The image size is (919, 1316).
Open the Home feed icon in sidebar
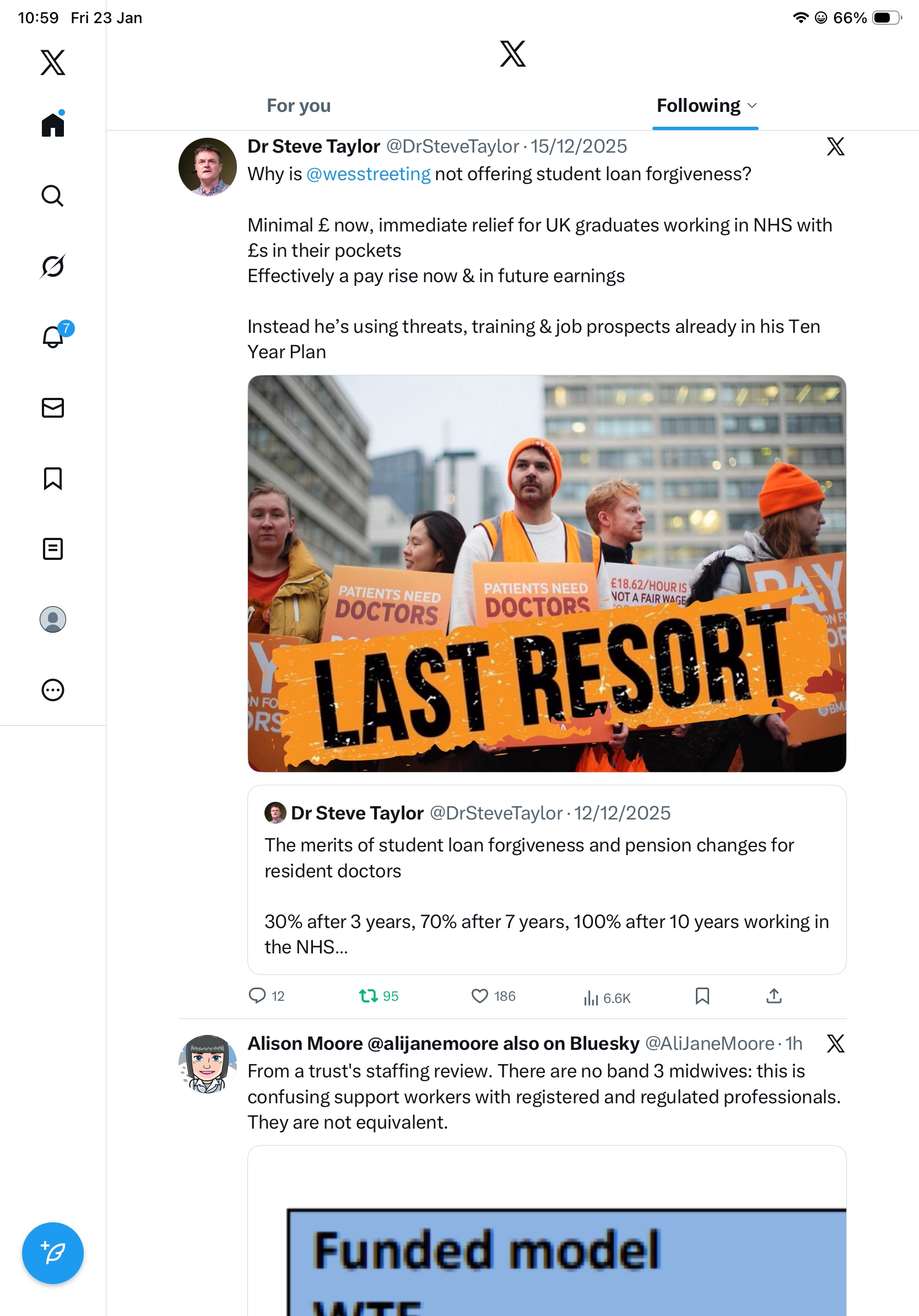click(53, 125)
